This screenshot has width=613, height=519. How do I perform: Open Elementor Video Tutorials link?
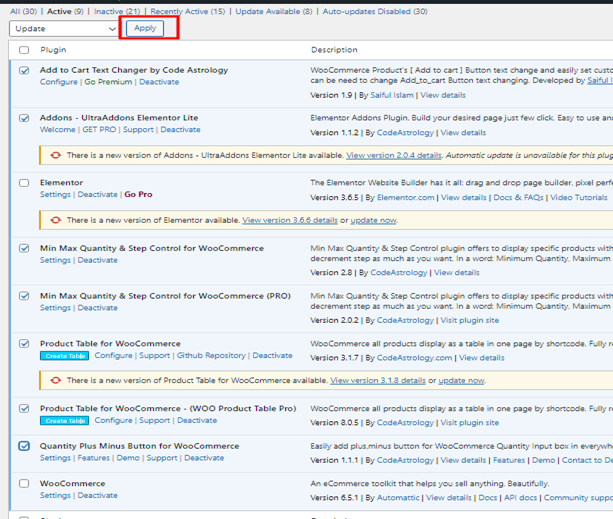tap(579, 198)
